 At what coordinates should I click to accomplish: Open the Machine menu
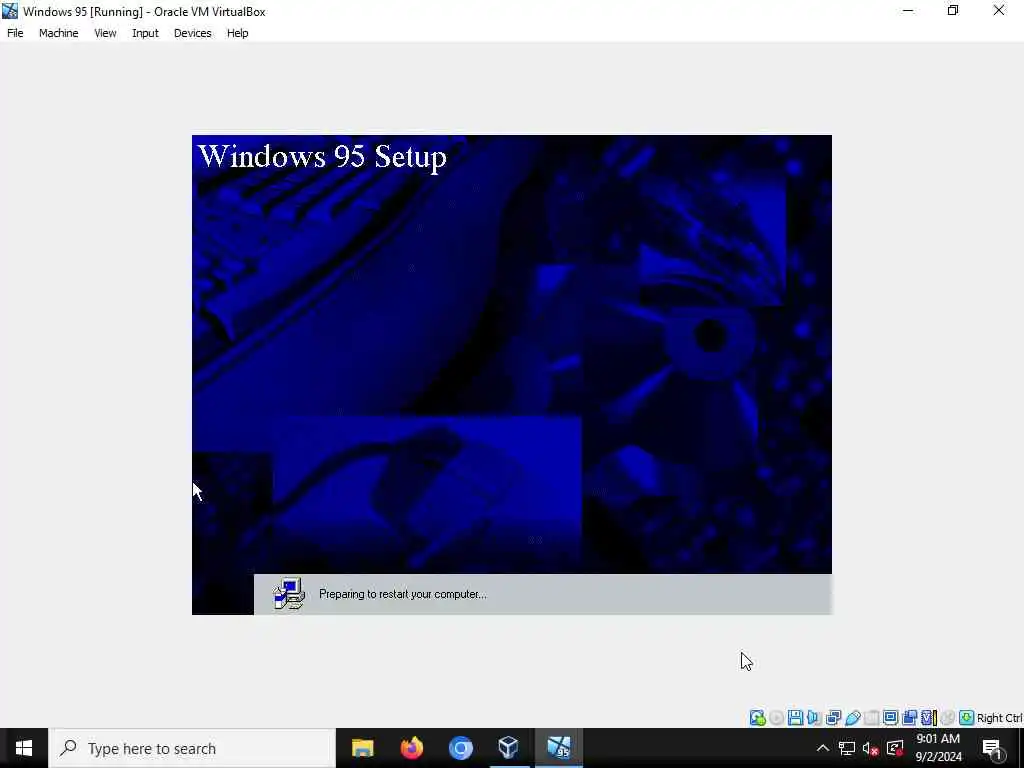click(59, 33)
